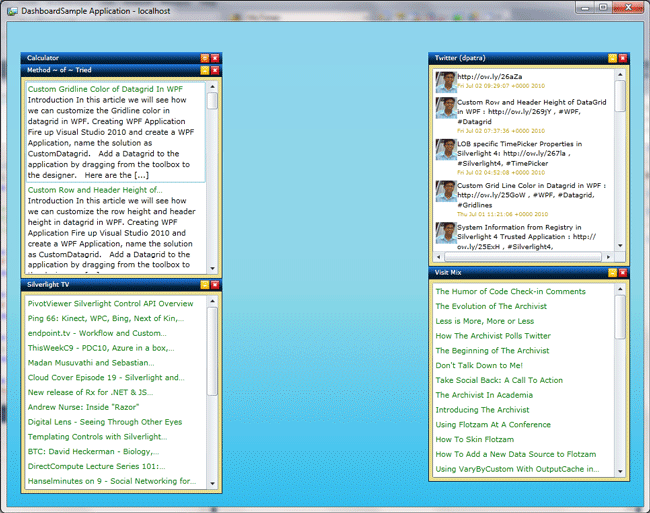Select Madan Musuvathi and Sebastian... entry
Image resolution: width=650 pixels, height=513 pixels.
(x=91, y=363)
